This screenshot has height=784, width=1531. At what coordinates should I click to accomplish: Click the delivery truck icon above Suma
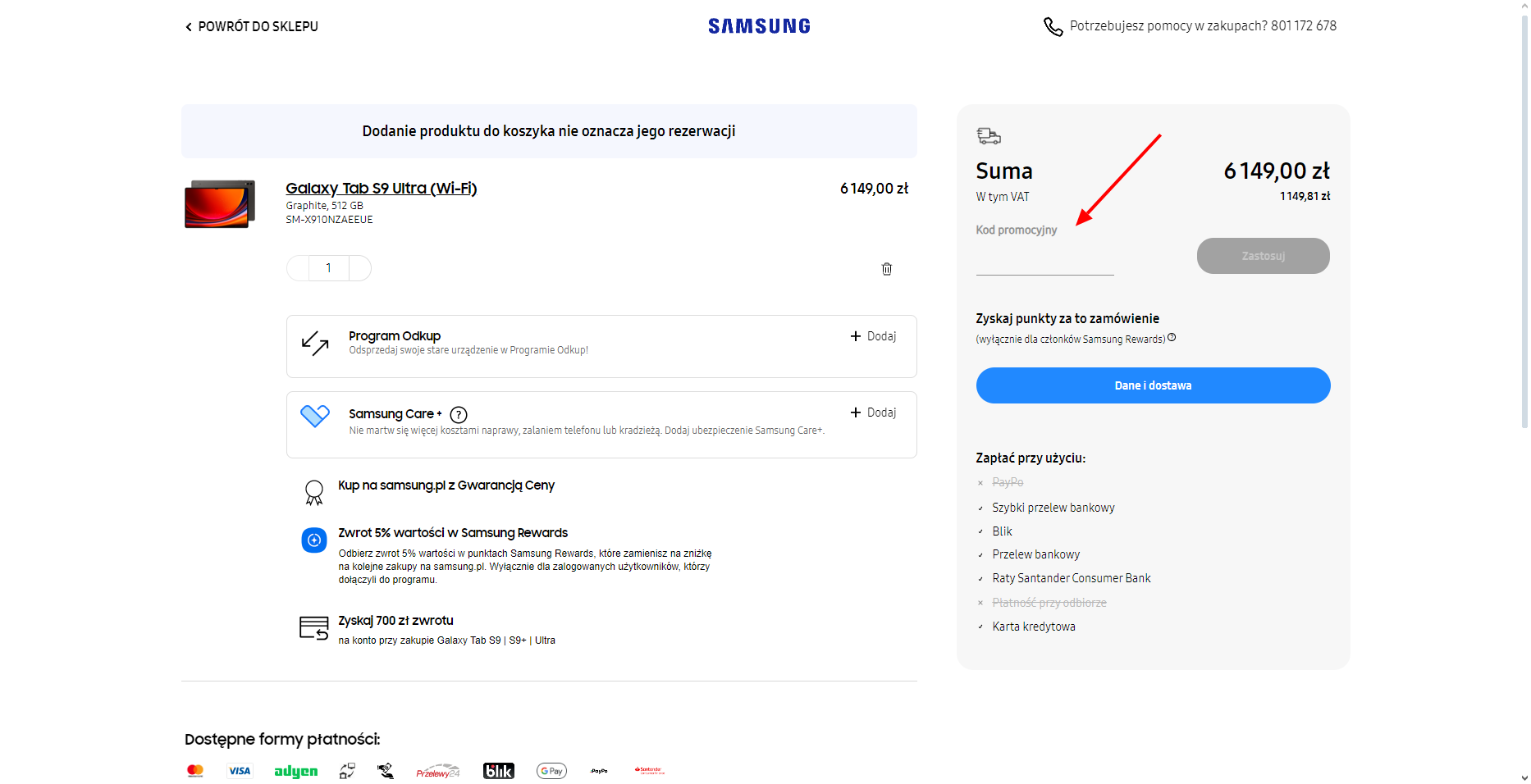coord(989,135)
